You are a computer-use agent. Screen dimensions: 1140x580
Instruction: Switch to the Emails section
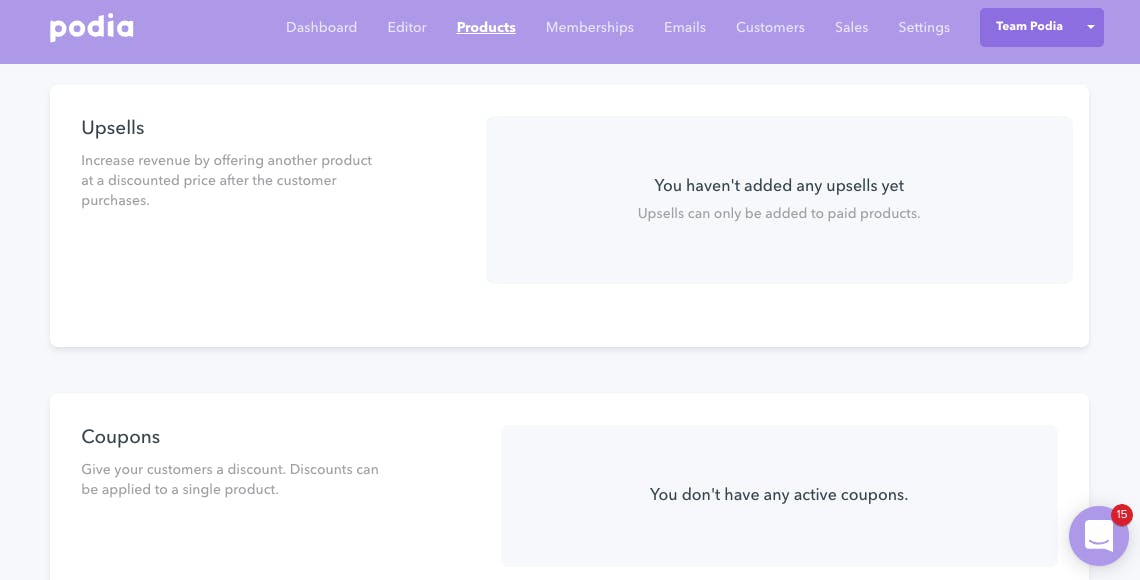point(685,28)
